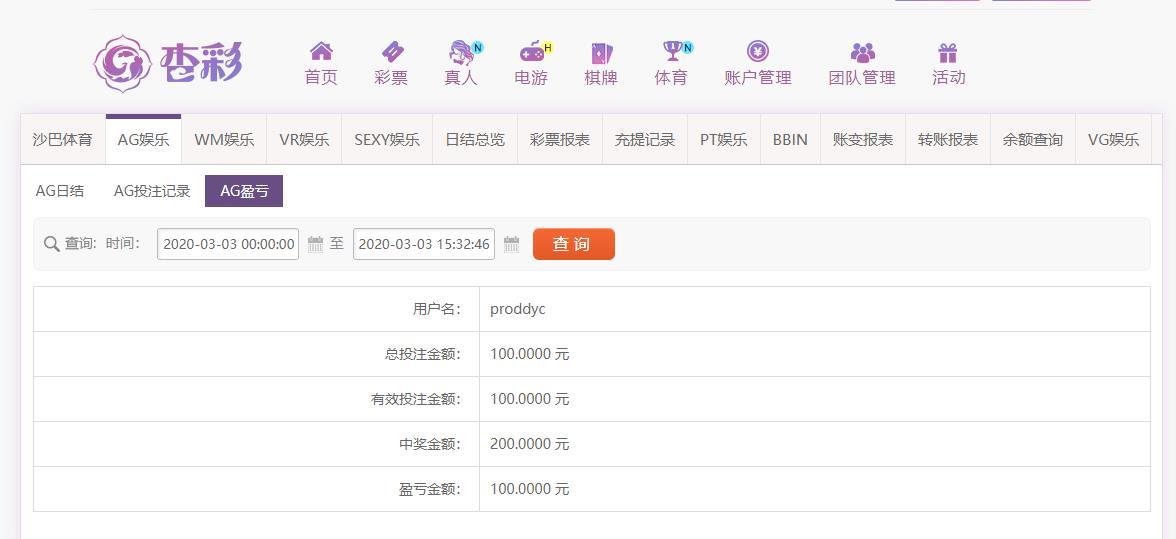The width and height of the screenshot is (1176, 539).
Task: Open the end date calendar icon
Action: [x=512, y=244]
